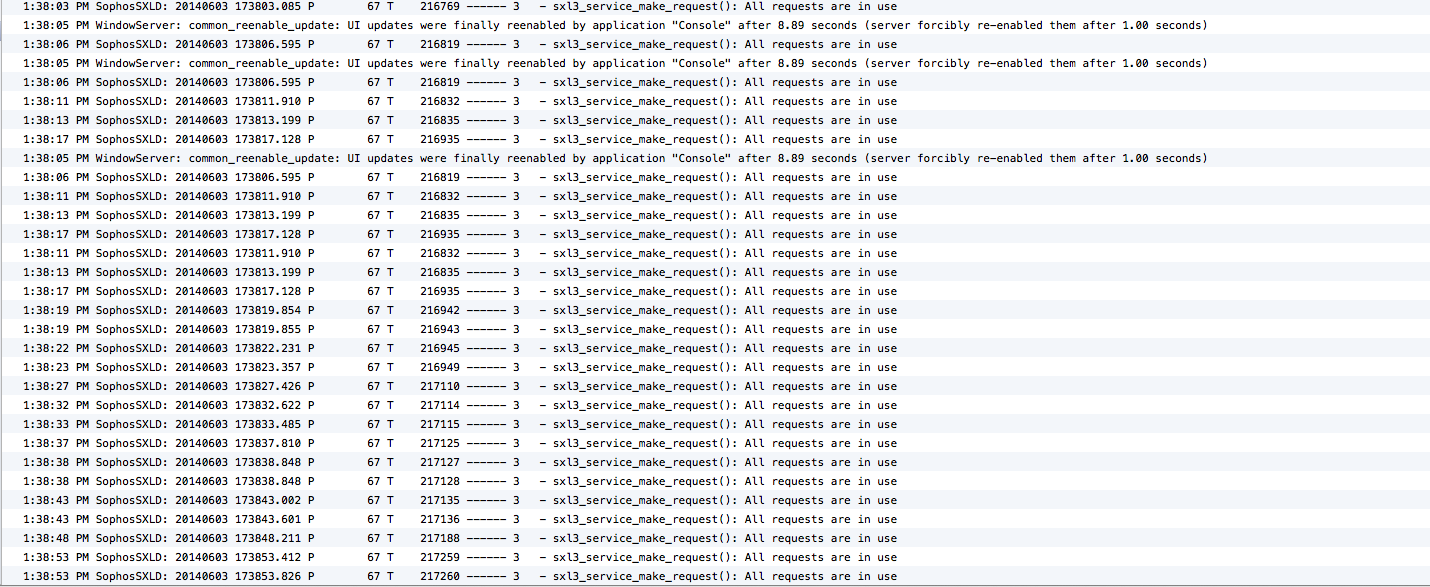Select the log entry numbered 217128
Screen dimensions: 1430x587
[715, 481]
